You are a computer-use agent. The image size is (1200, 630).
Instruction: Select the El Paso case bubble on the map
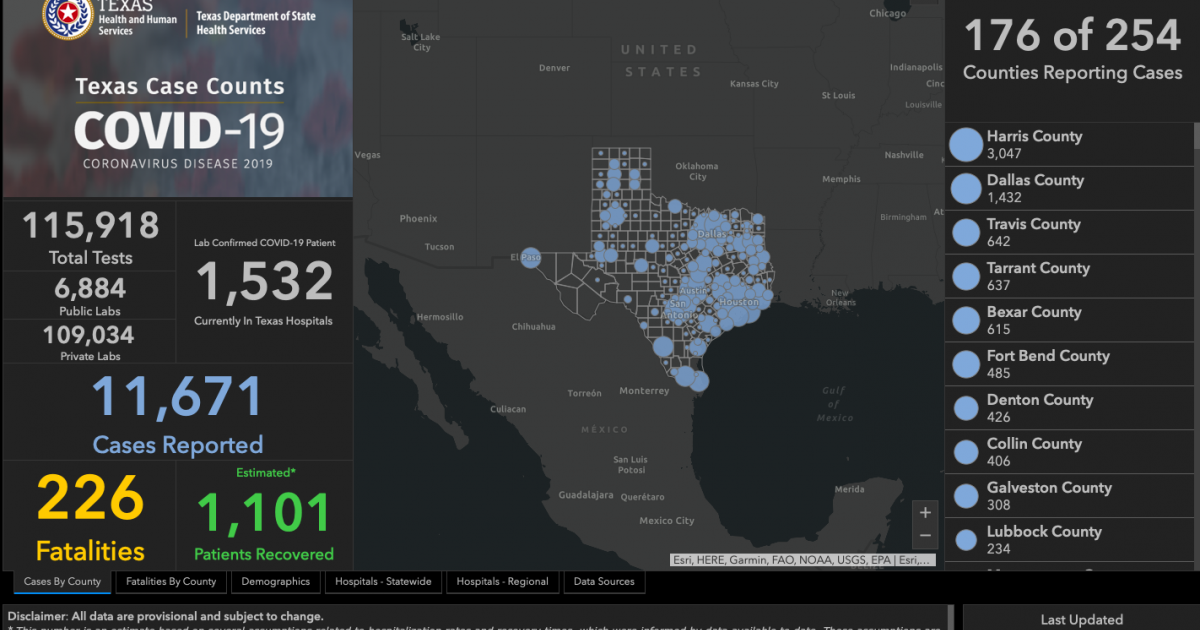click(x=530, y=258)
